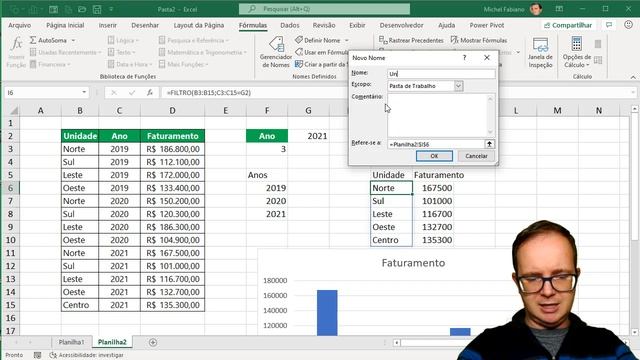Open the Lógica functions dropdown
The width and height of the screenshot is (640, 360).
[x=123, y=40]
